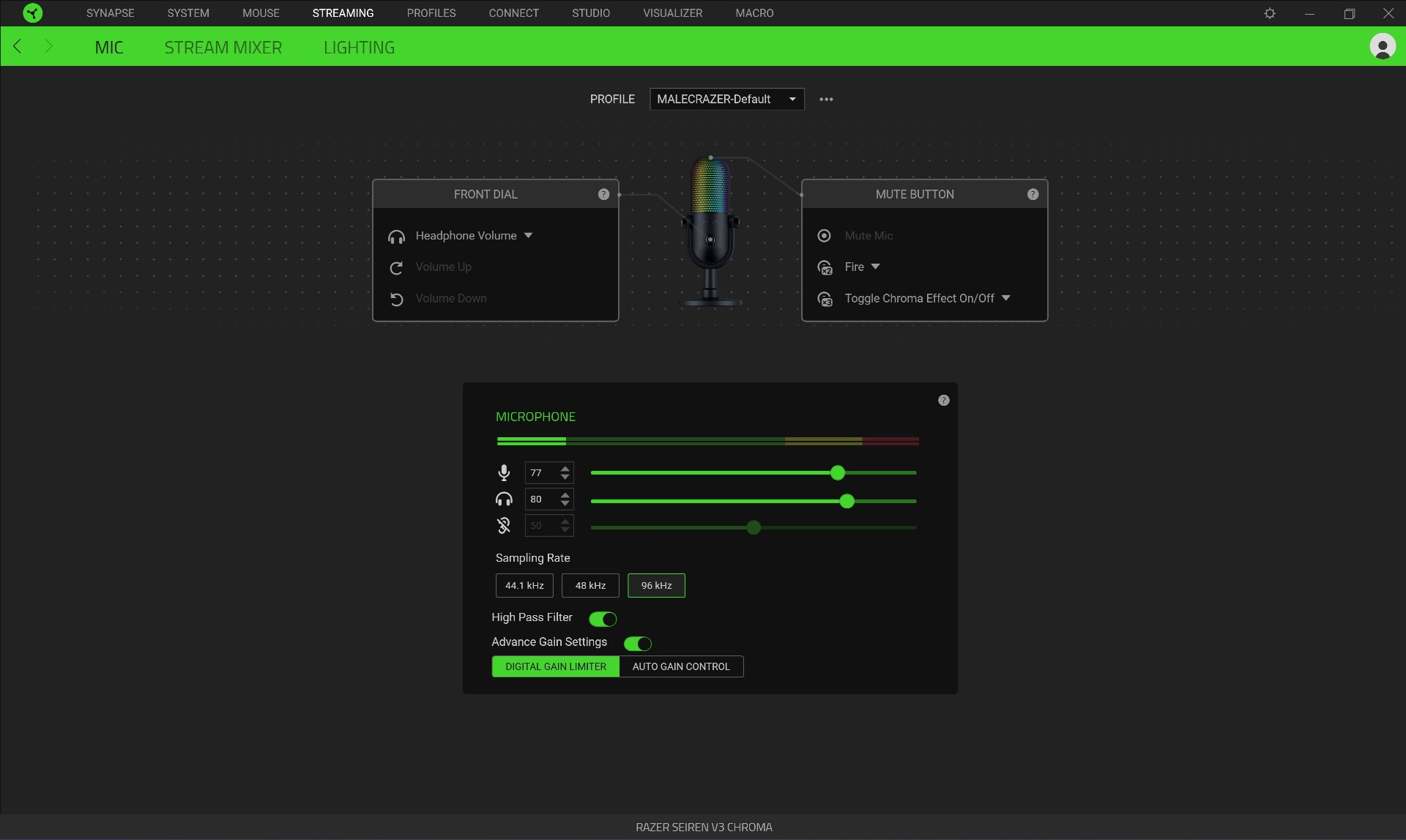Screen dimensions: 1406x840
Task: Switch to the MOUSE tab
Action: point(261,13)
